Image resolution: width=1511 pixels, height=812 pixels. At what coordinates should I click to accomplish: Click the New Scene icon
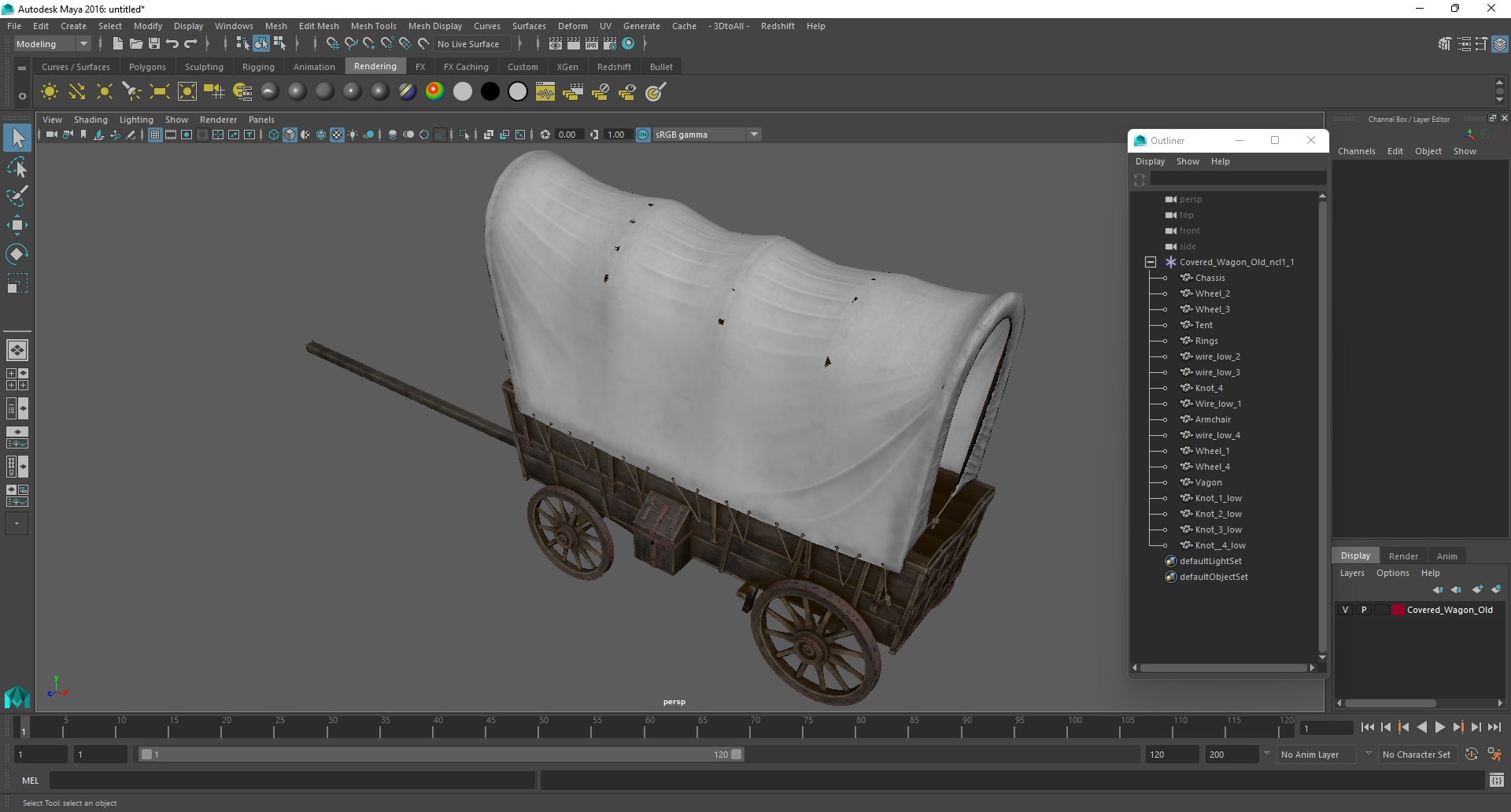117,44
